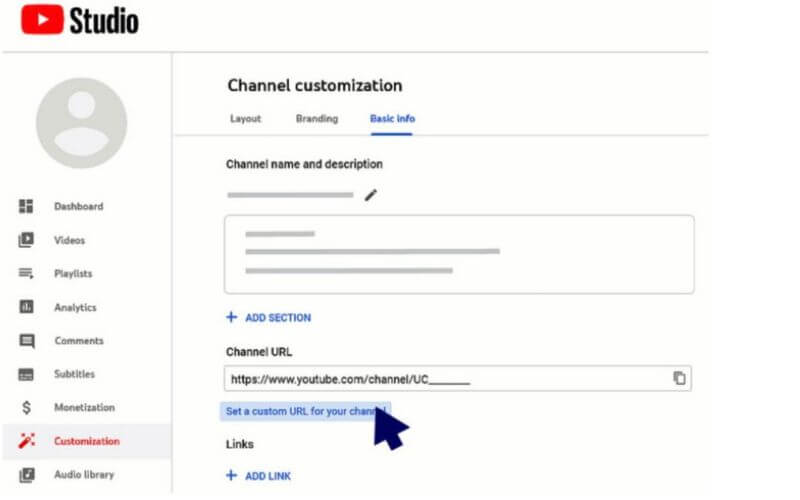This screenshot has height=500, width=800.
Task: Open the Videos sidebar icon
Action: pos(27,240)
